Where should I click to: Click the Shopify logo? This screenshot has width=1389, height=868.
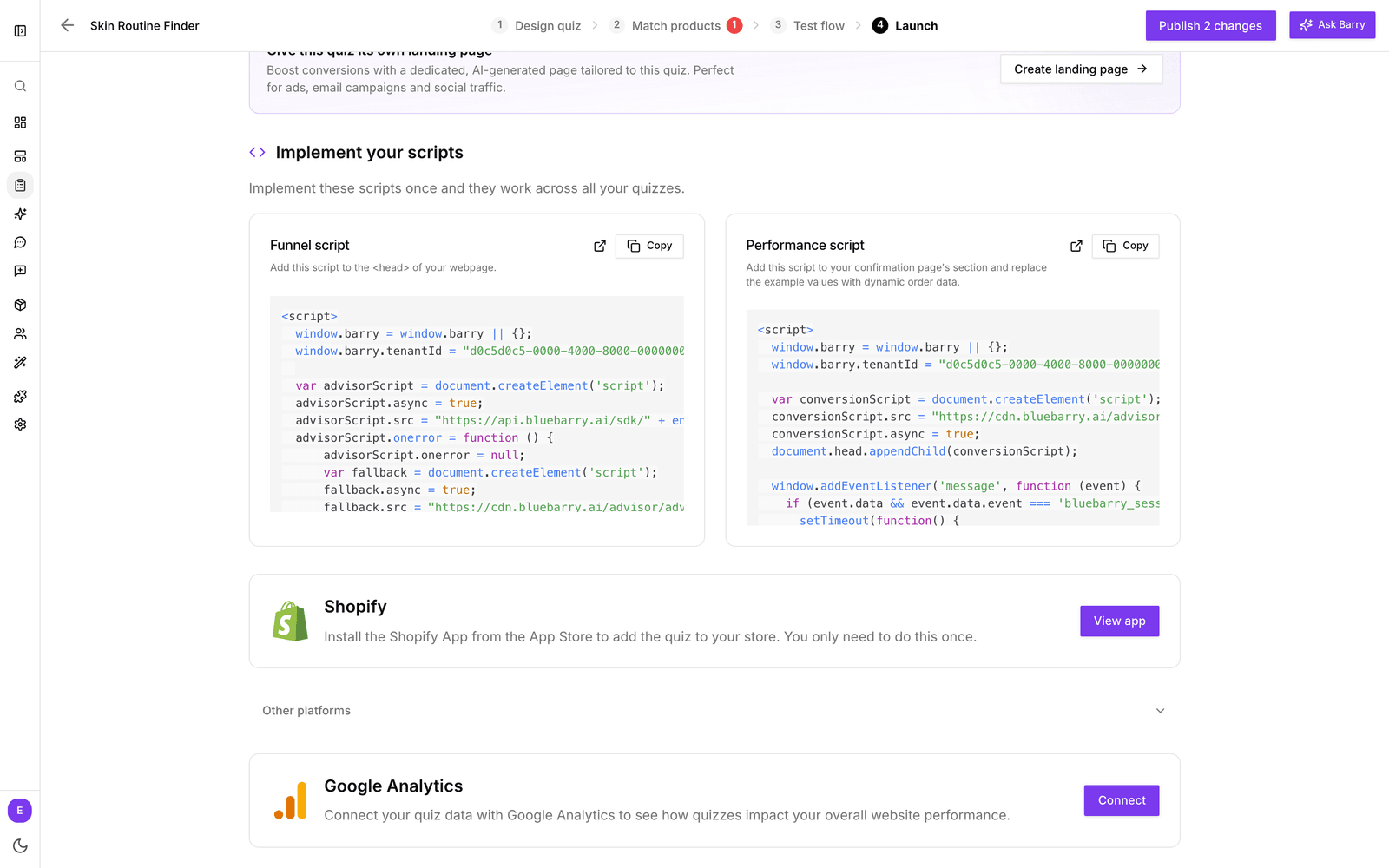pyautogui.click(x=290, y=621)
